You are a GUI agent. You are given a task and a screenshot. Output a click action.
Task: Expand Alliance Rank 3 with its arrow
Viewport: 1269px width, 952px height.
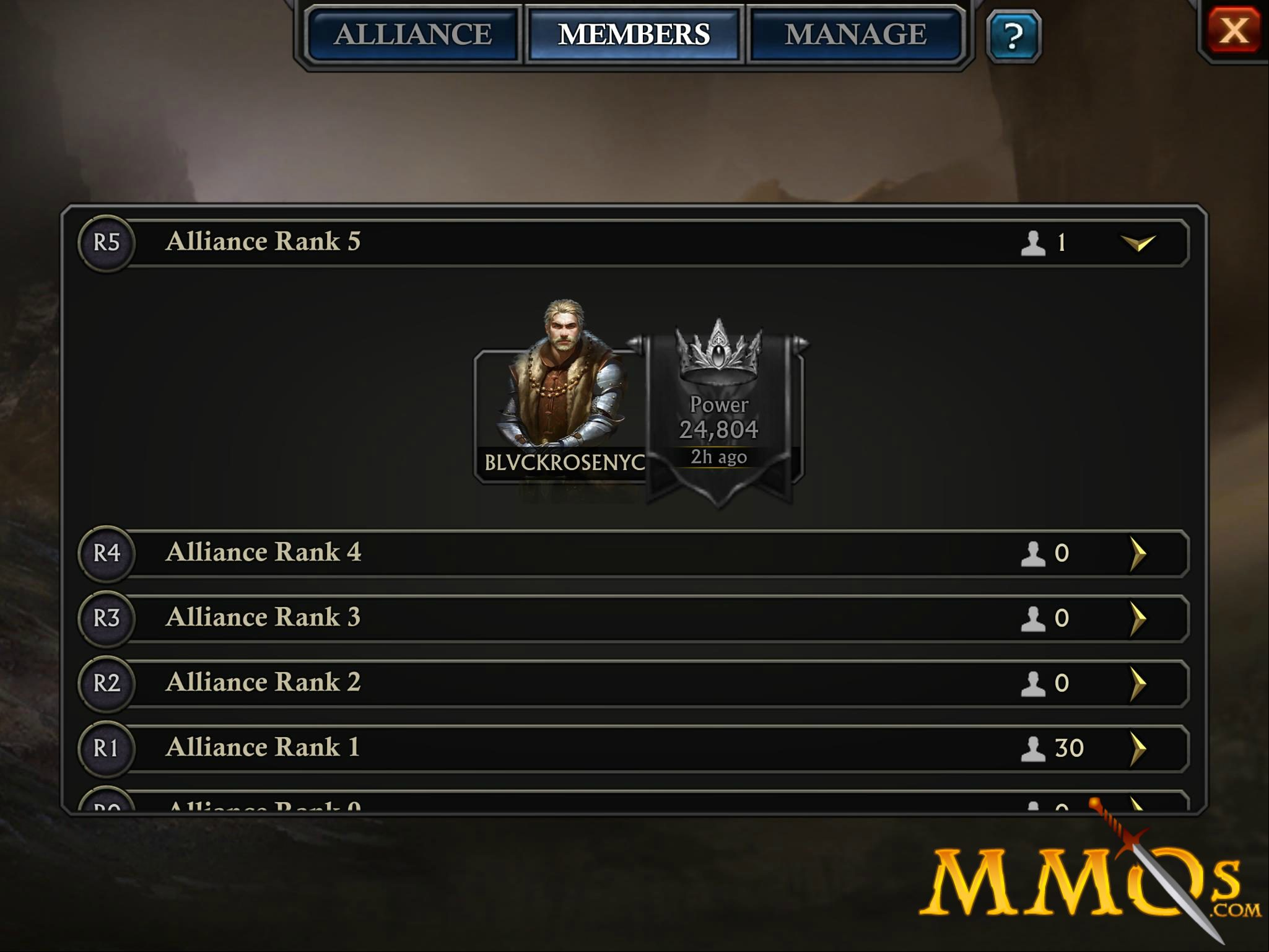point(1138,618)
